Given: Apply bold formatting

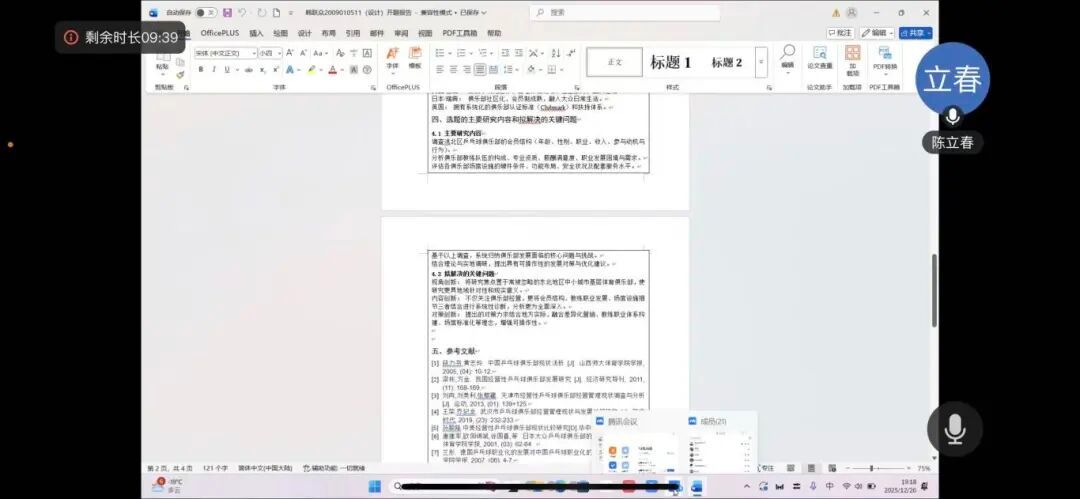Looking at the screenshot, I should [x=200, y=69].
